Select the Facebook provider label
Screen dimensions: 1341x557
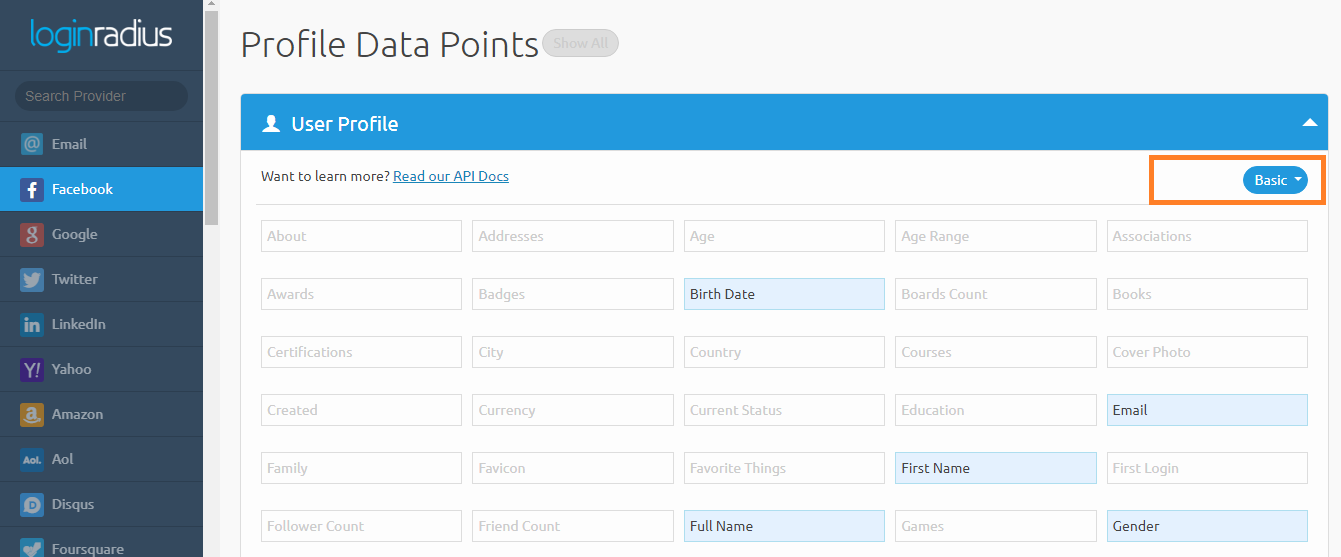(x=82, y=189)
